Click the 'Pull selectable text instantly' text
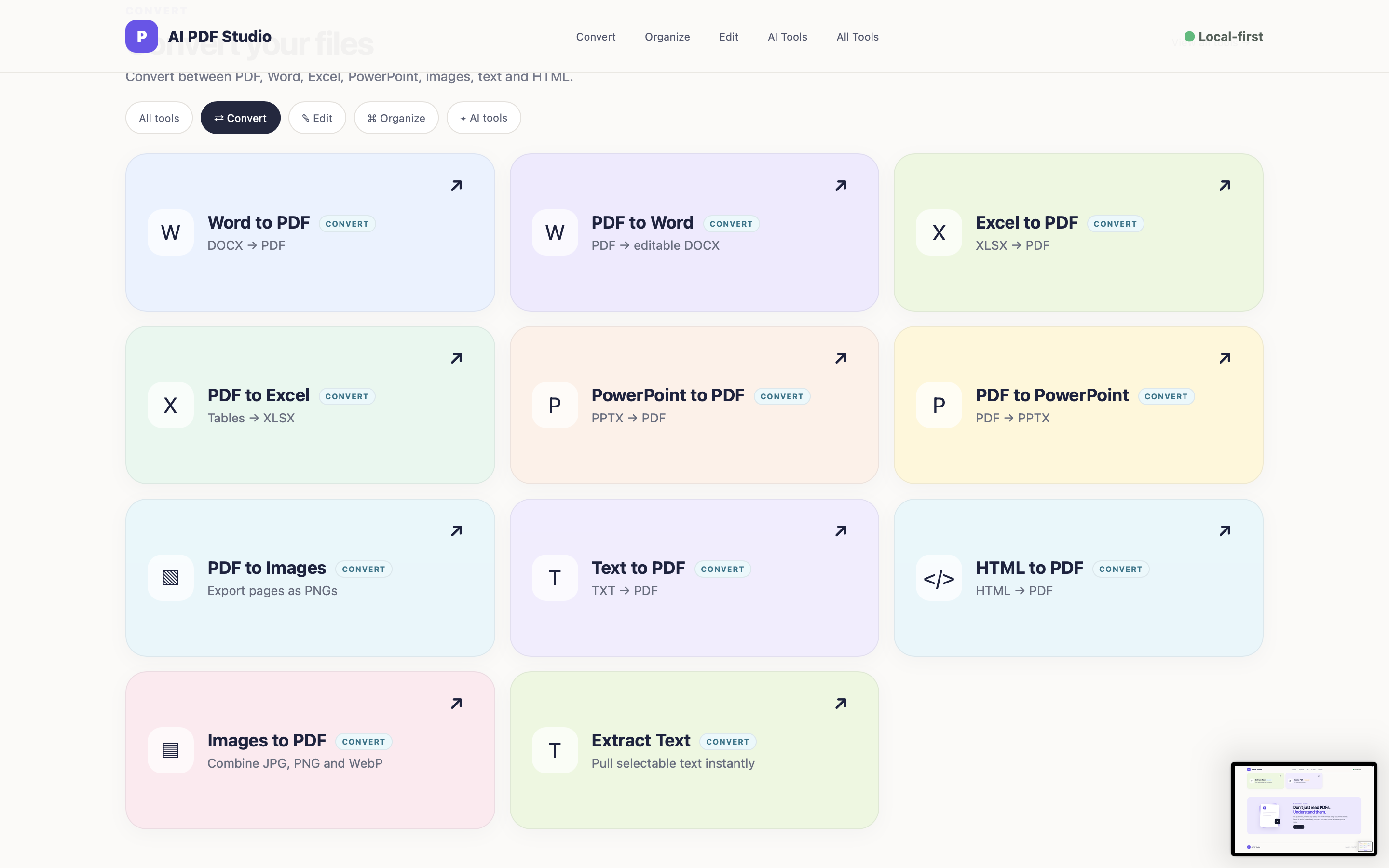The width and height of the screenshot is (1389, 868). [673, 763]
